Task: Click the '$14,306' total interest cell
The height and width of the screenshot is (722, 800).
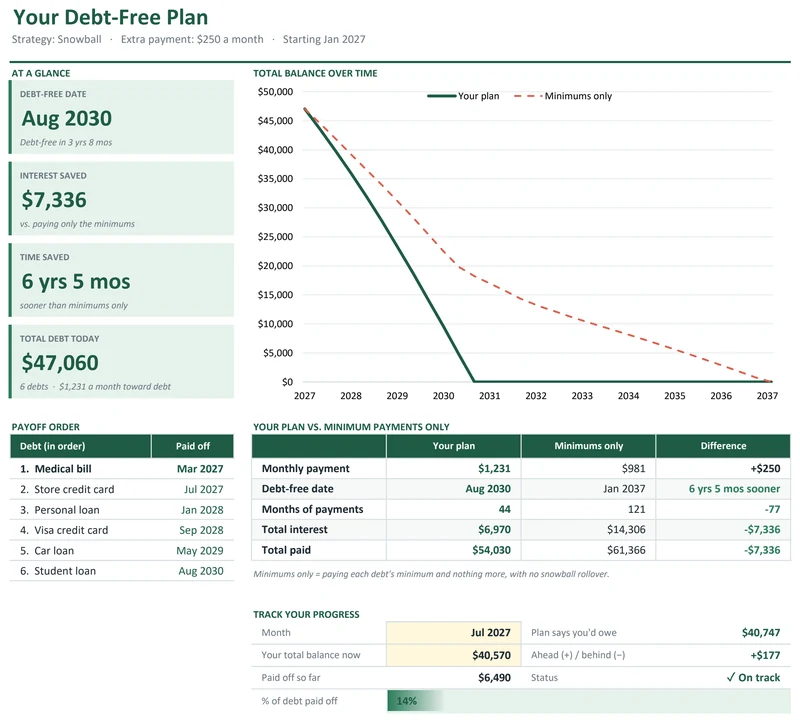Action: click(589, 530)
